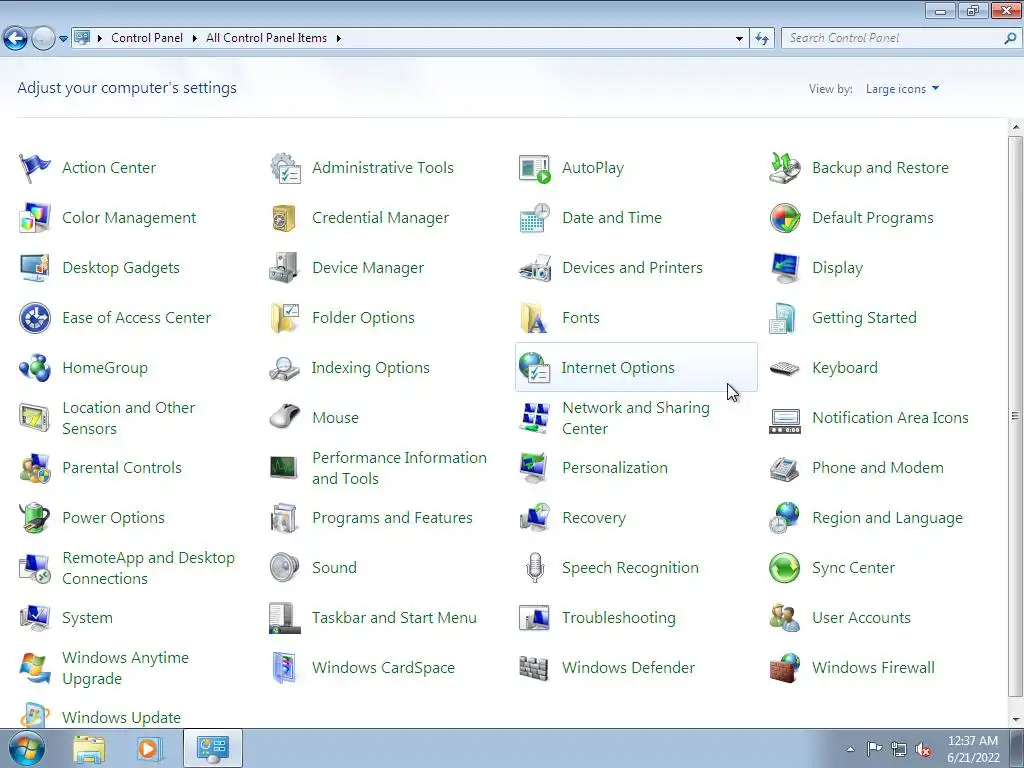Image resolution: width=1024 pixels, height=768 pixels.
Task: Open the Indexing Options magnifier icon
Action: (284, 369)
